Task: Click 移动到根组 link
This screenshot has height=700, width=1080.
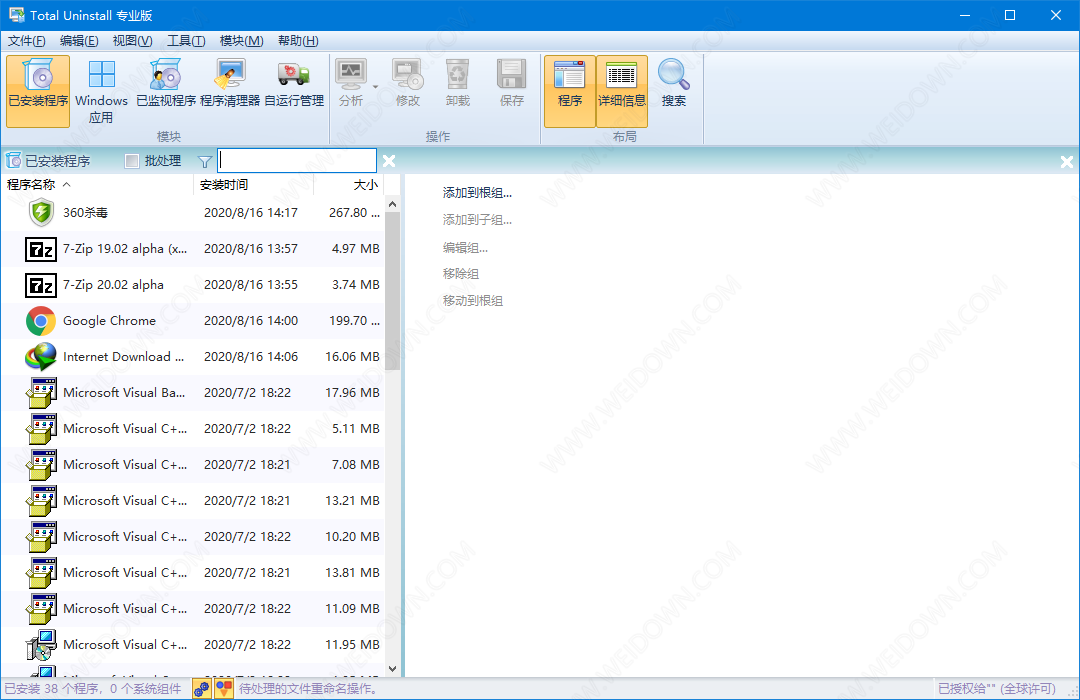Action: (x=472, y=300)
